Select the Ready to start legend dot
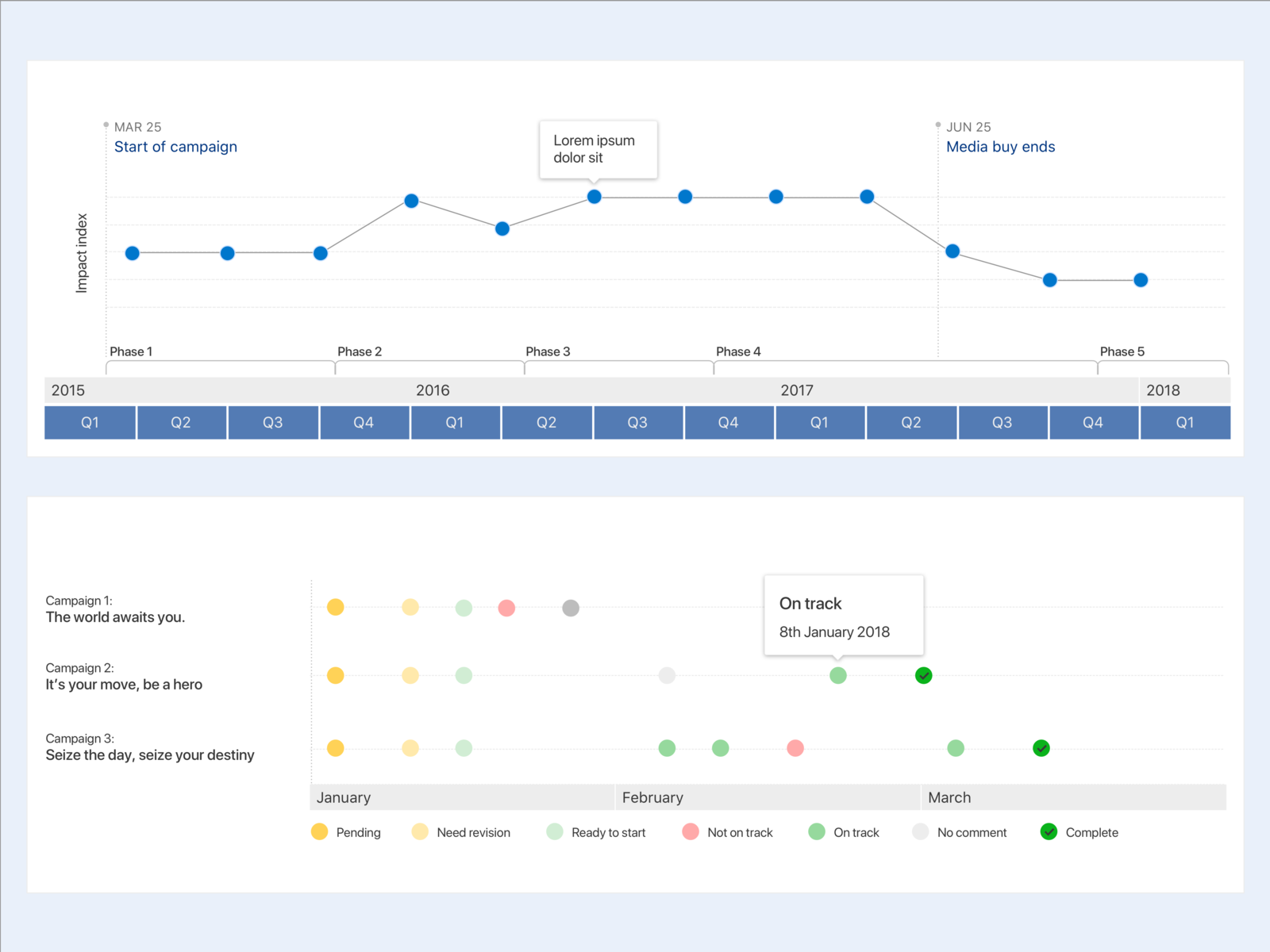This screenshot has width=1270, height=952. [x=555, y=832]
